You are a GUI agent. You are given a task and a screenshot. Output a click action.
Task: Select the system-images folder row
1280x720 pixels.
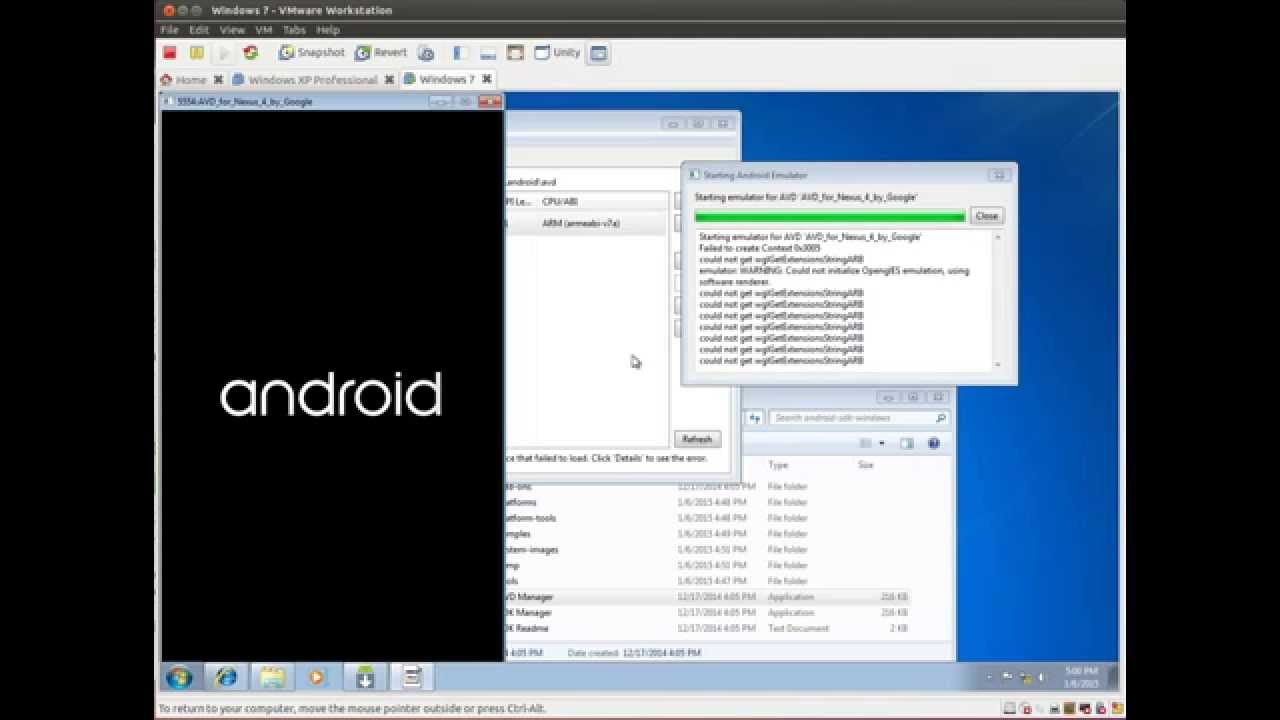click(708, 550)
